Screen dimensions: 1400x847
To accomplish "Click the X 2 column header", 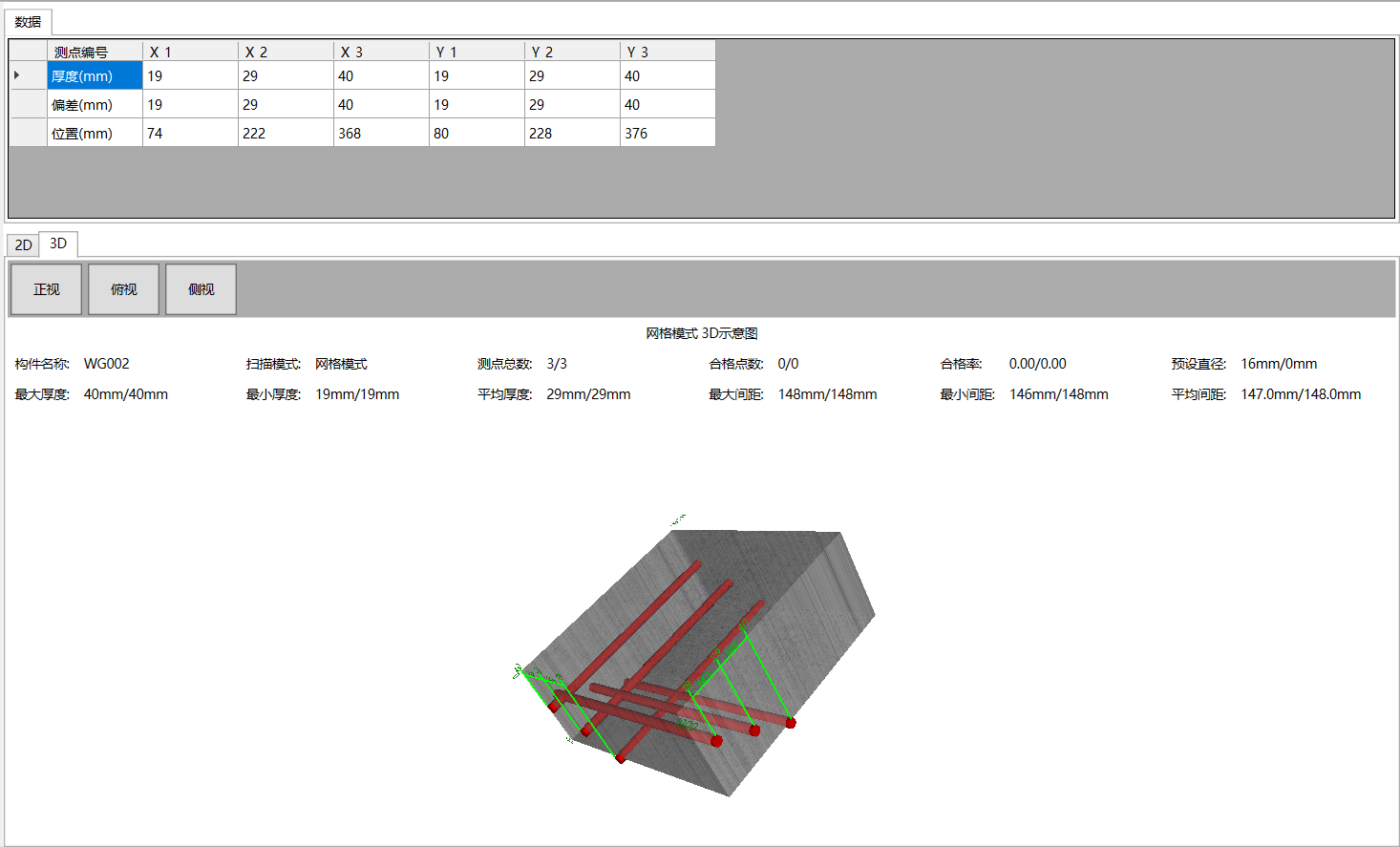I will (x=286, y=52).
